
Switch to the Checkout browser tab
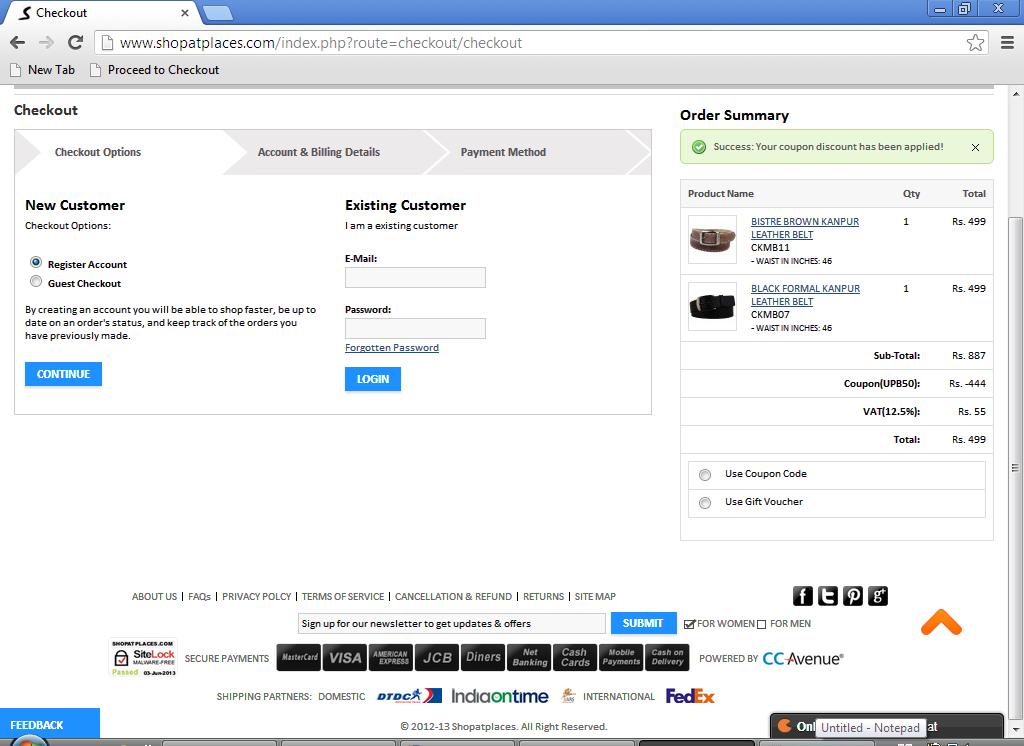pos(100,13)
